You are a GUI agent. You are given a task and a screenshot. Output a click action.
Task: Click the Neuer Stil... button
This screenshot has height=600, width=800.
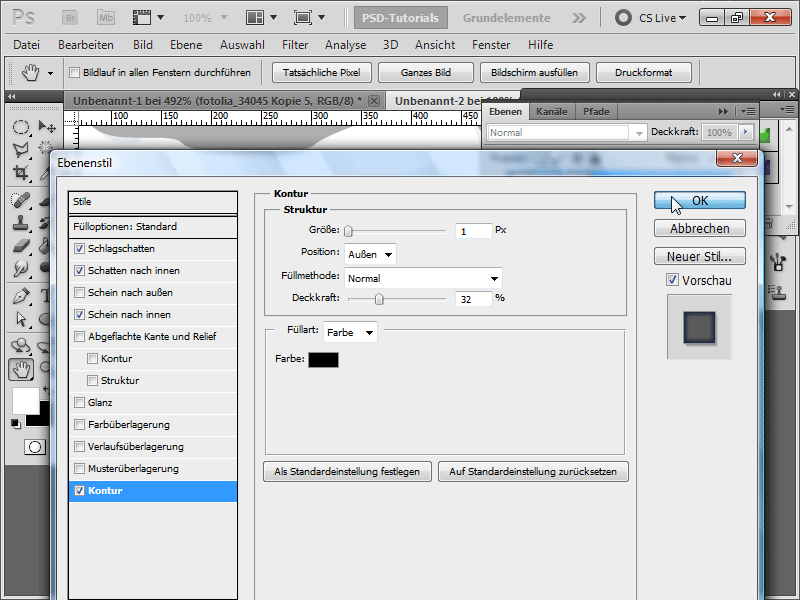699,256
